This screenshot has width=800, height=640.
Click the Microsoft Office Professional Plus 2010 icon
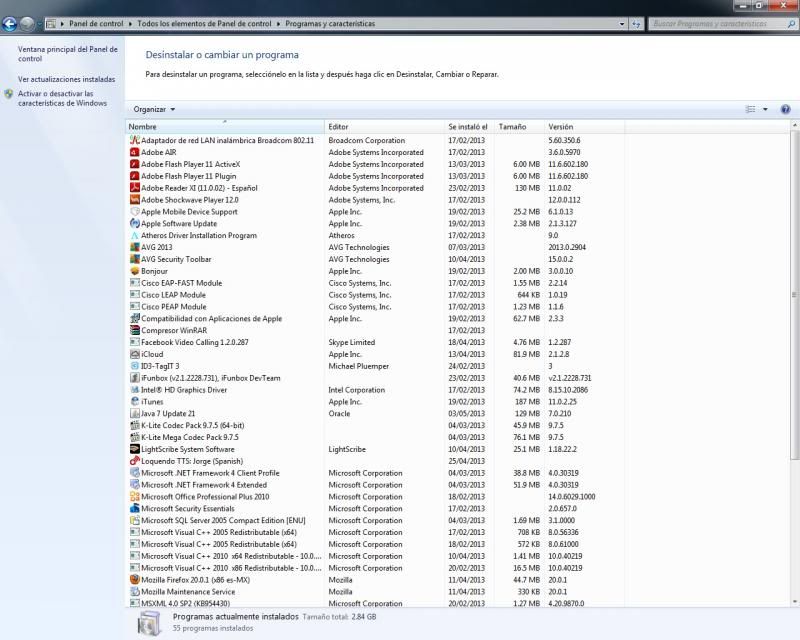(135, 497)
